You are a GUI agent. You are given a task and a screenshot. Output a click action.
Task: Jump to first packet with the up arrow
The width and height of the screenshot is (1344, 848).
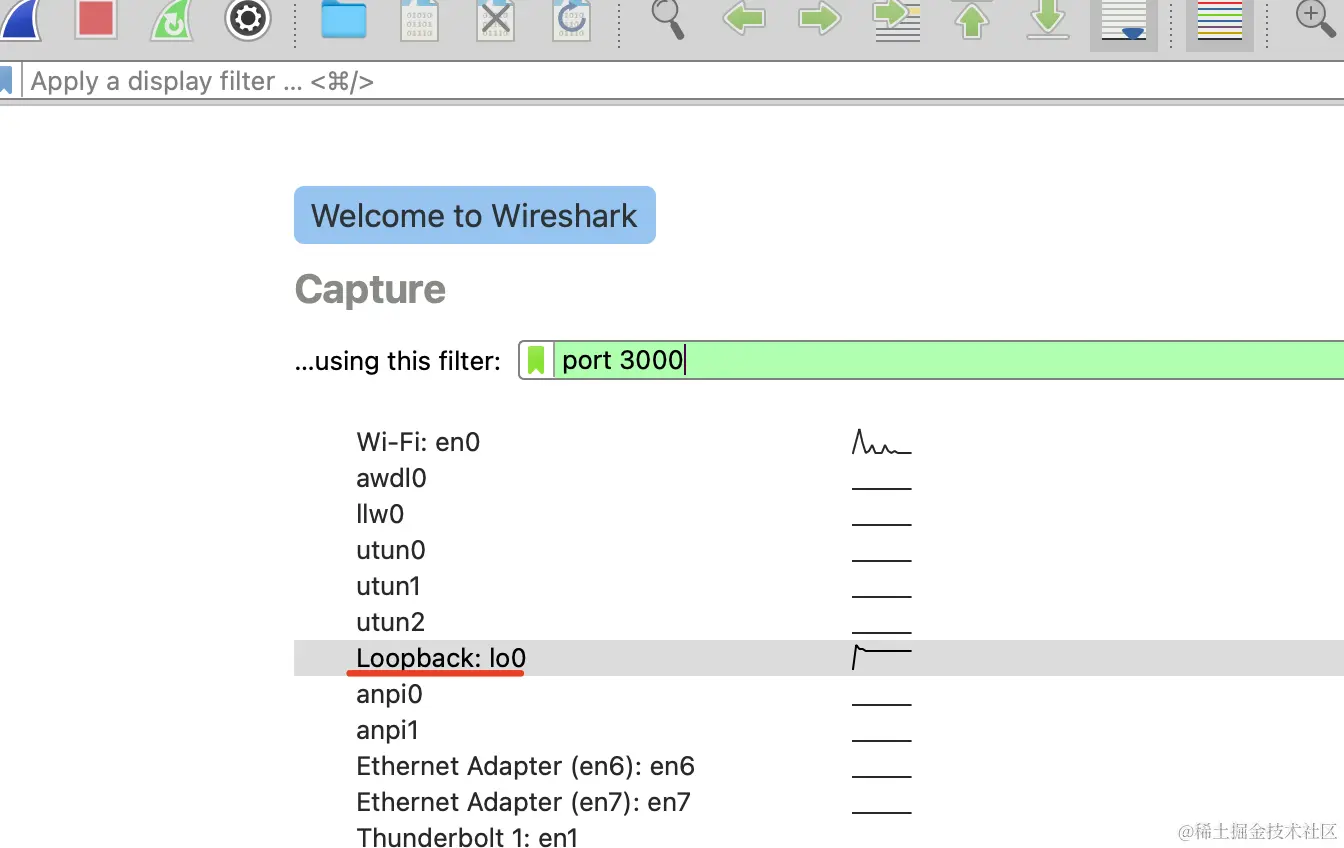pos(972,20)
